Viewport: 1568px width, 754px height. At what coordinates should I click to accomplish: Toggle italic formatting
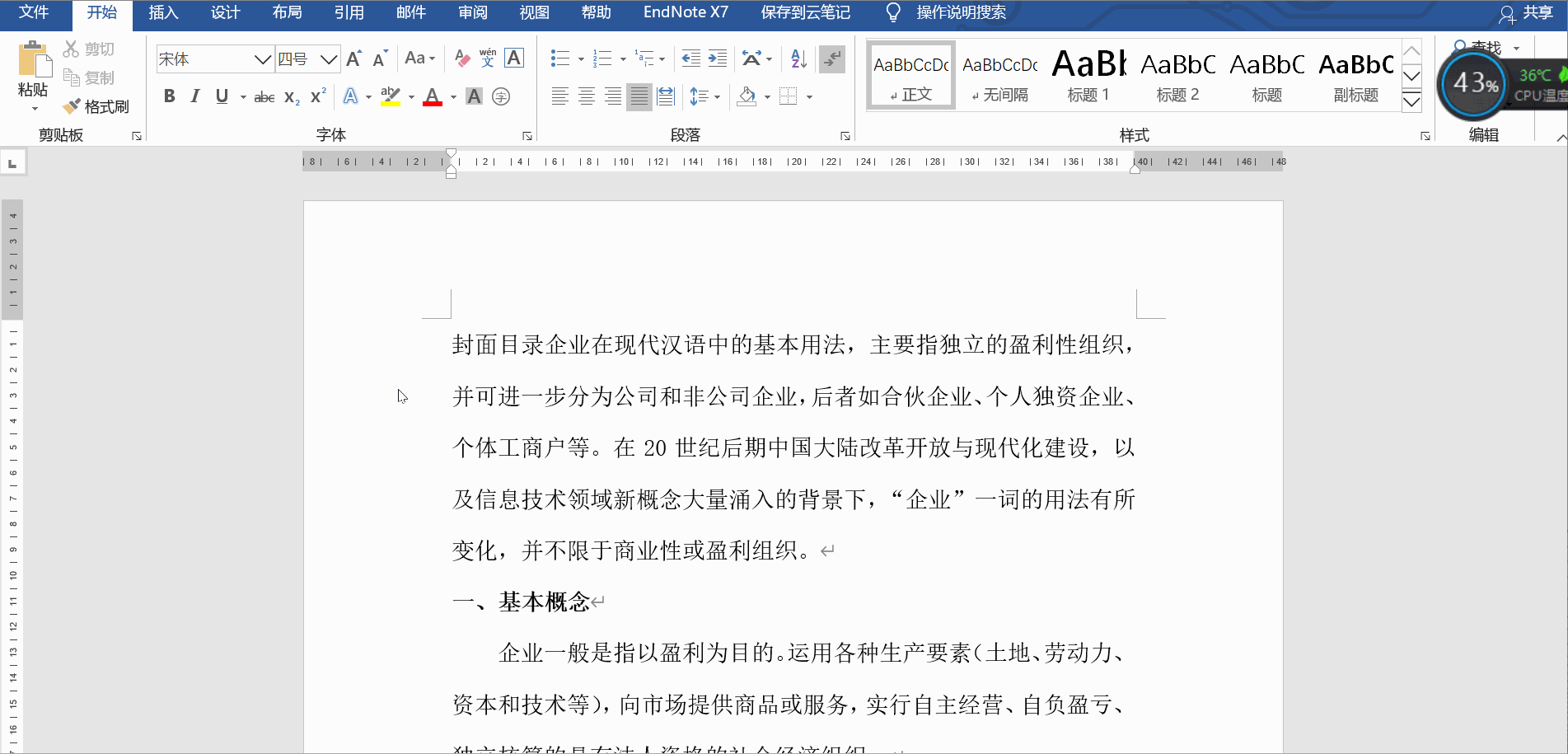(194, 96)
